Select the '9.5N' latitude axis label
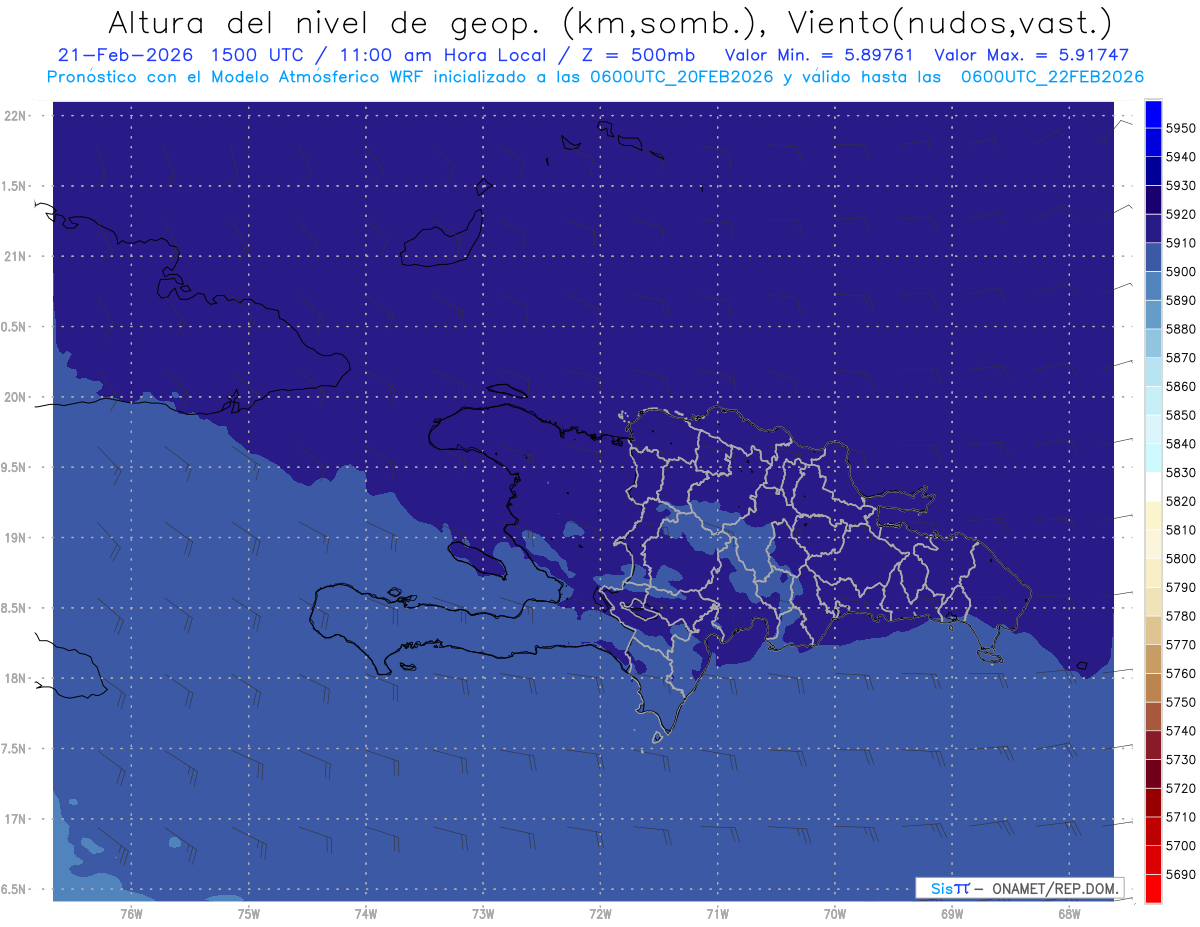Image resolution: width=1200 pixels, height=927 pixels. pyautogui.click(x=15, y=467)
